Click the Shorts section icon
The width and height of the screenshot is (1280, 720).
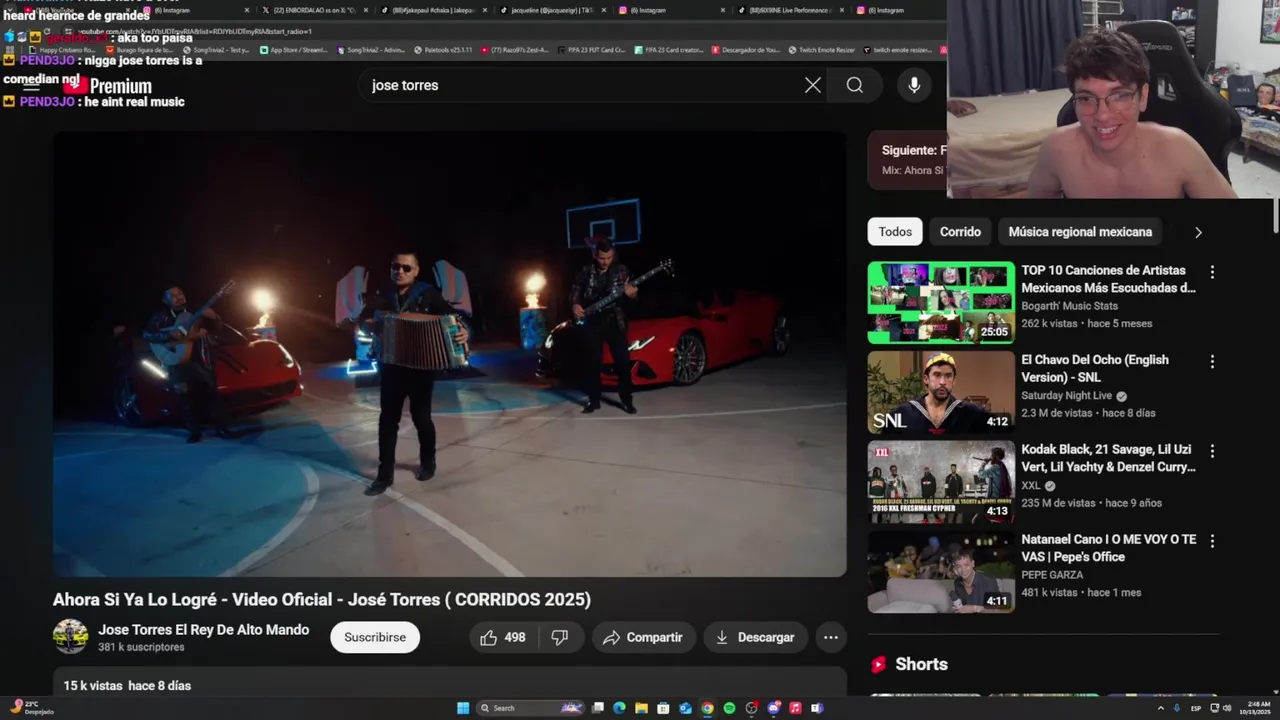(x=878, y=664)
